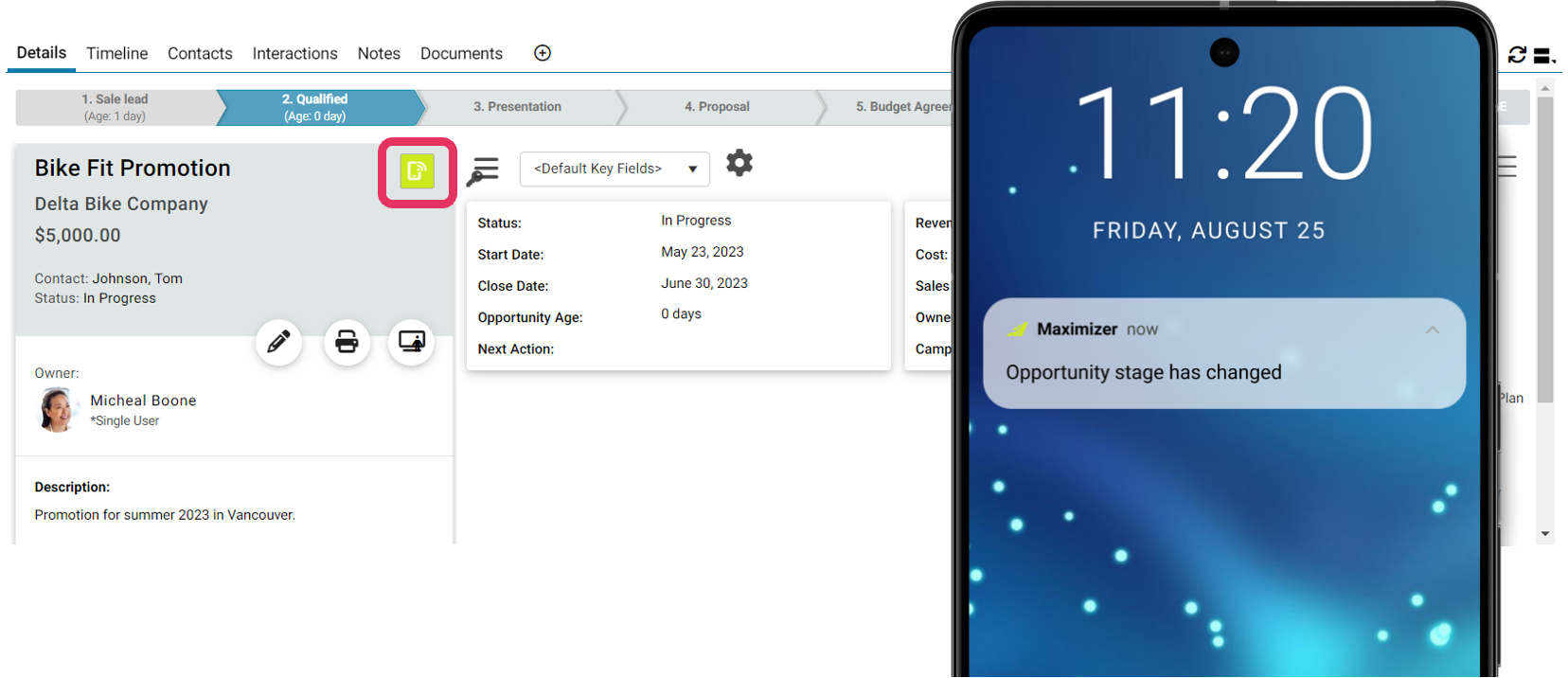Click Status: In Progress under the contact
Viewport: 1568px width, 678px height.
96,298
